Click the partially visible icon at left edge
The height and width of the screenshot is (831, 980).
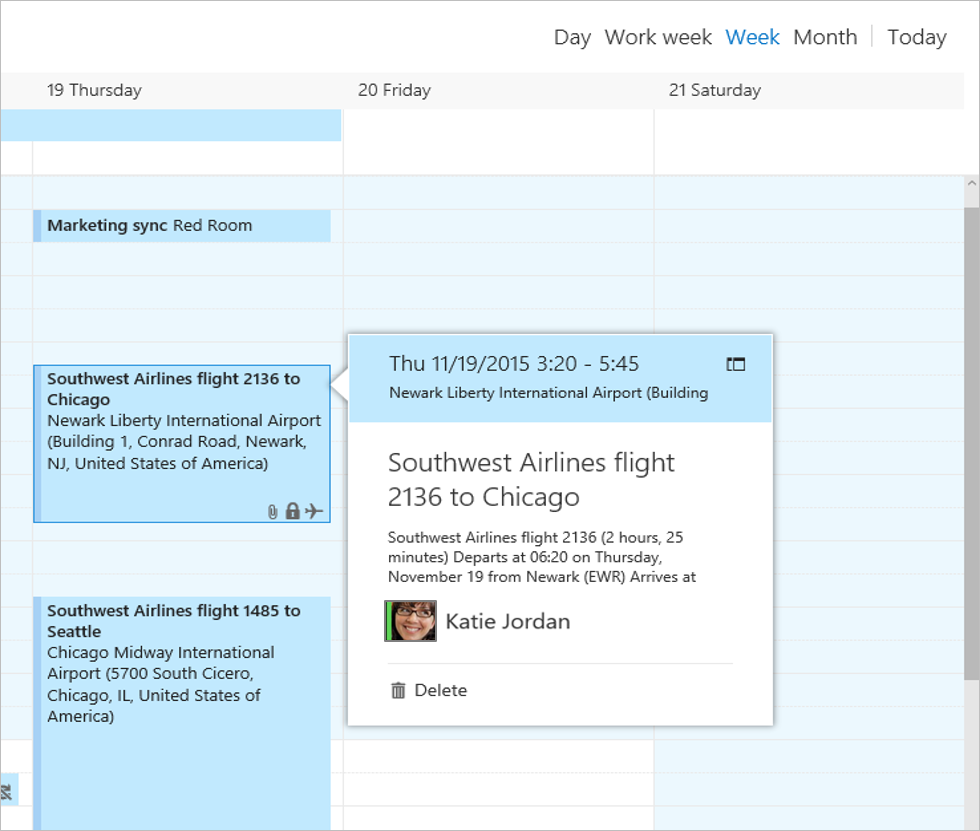(x=7, y=791)
